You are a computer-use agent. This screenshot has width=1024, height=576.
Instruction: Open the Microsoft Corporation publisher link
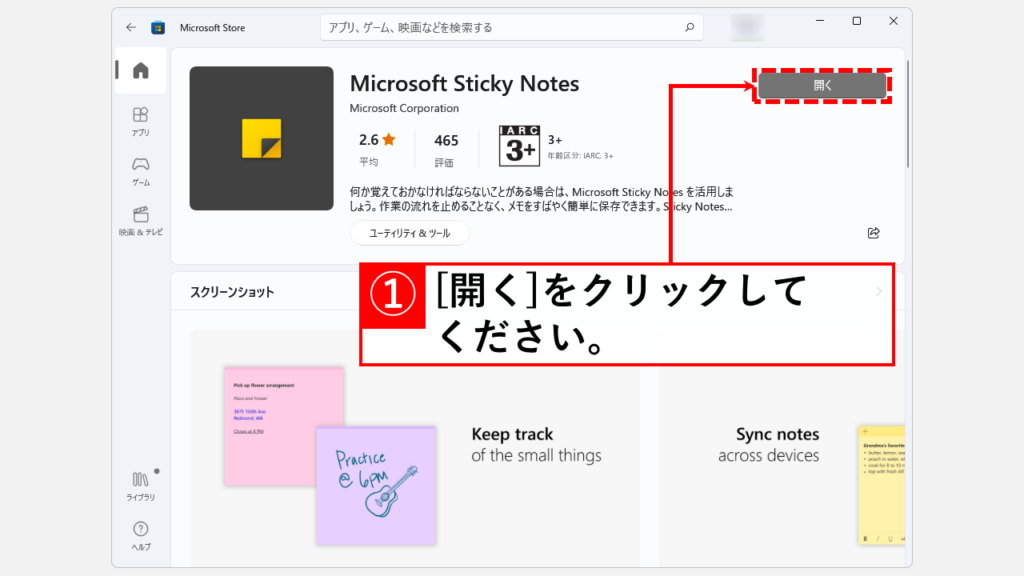404,108
